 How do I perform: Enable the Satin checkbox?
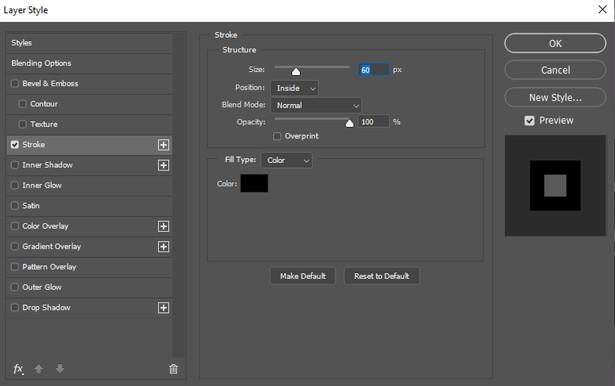tap(15, 206)
